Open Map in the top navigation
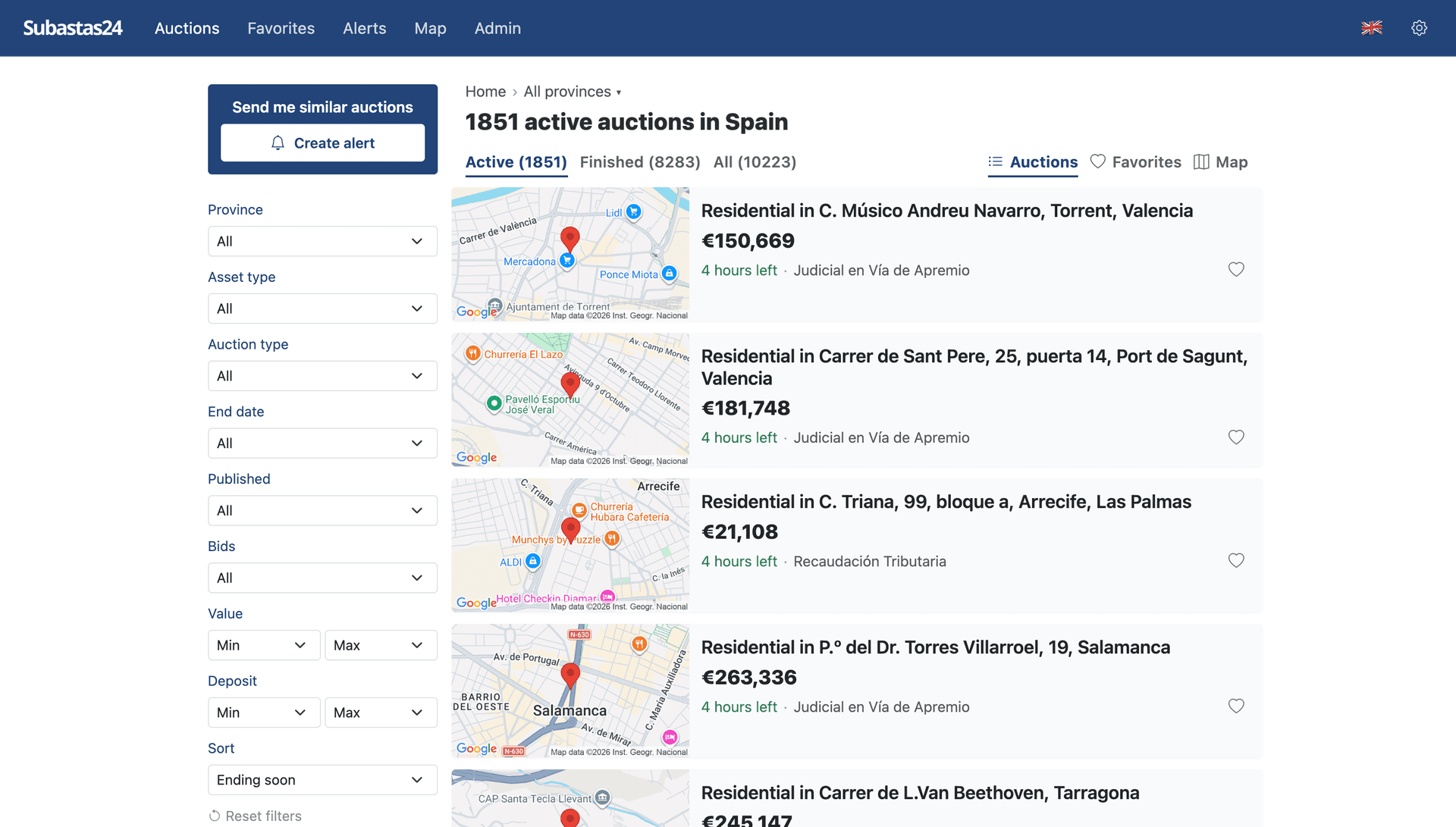Viewport: 1456px width, 827px height. pyautogui.click(x=430, y=28)
